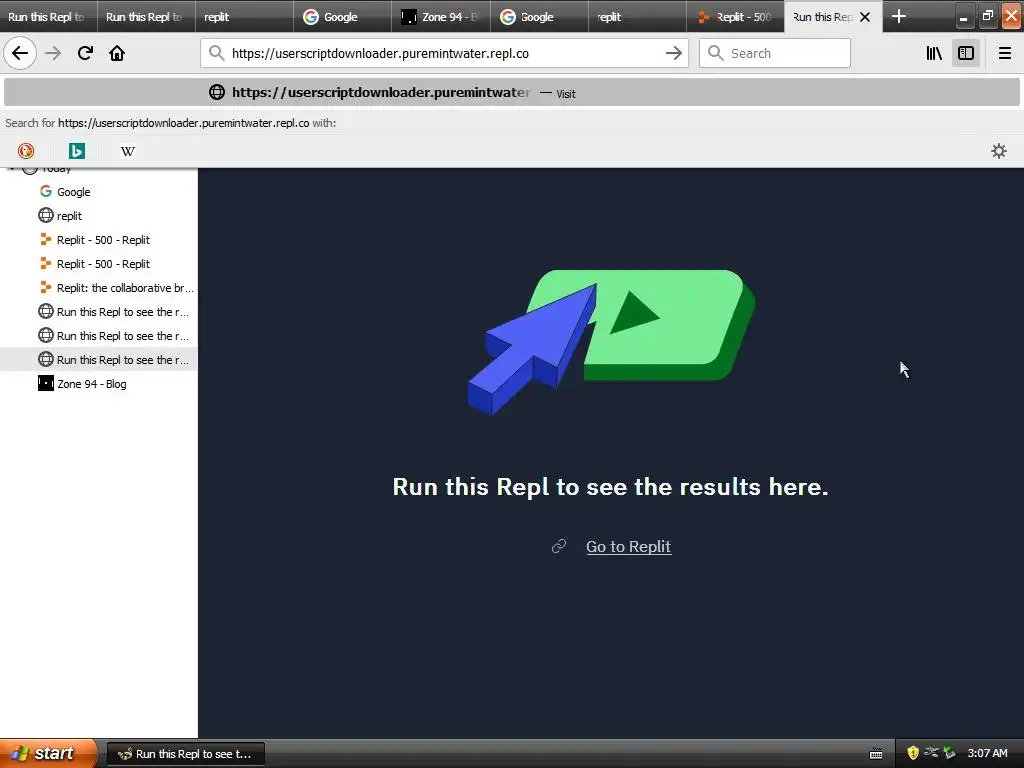Open the Library icon in toolbar

pos(934,54)
